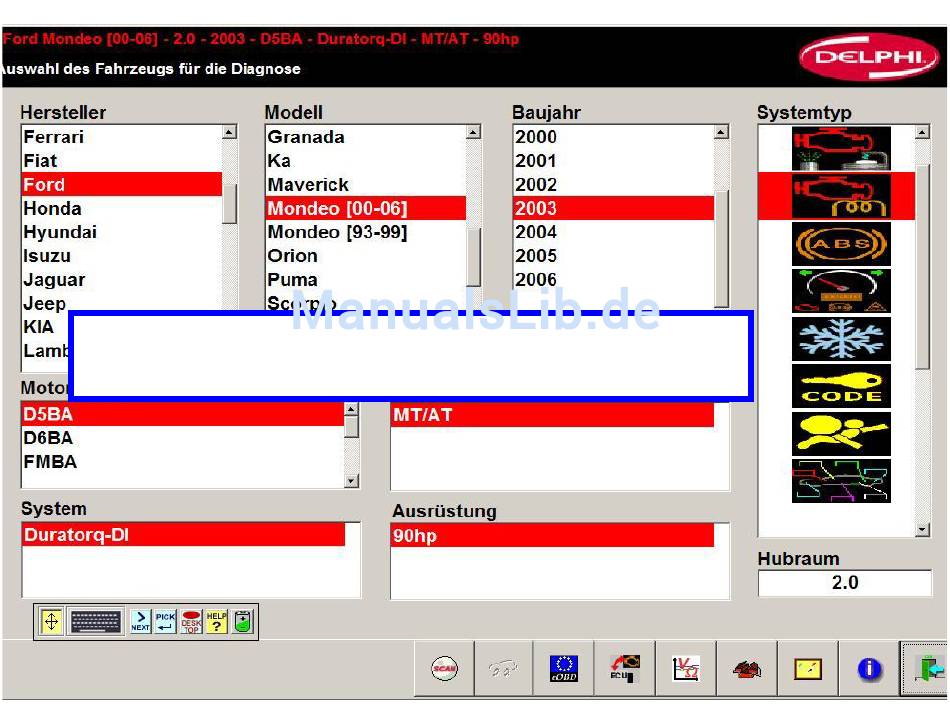Open the on-screen keyboard
This screenshot has width=950, height=725.
pos(96,621)
